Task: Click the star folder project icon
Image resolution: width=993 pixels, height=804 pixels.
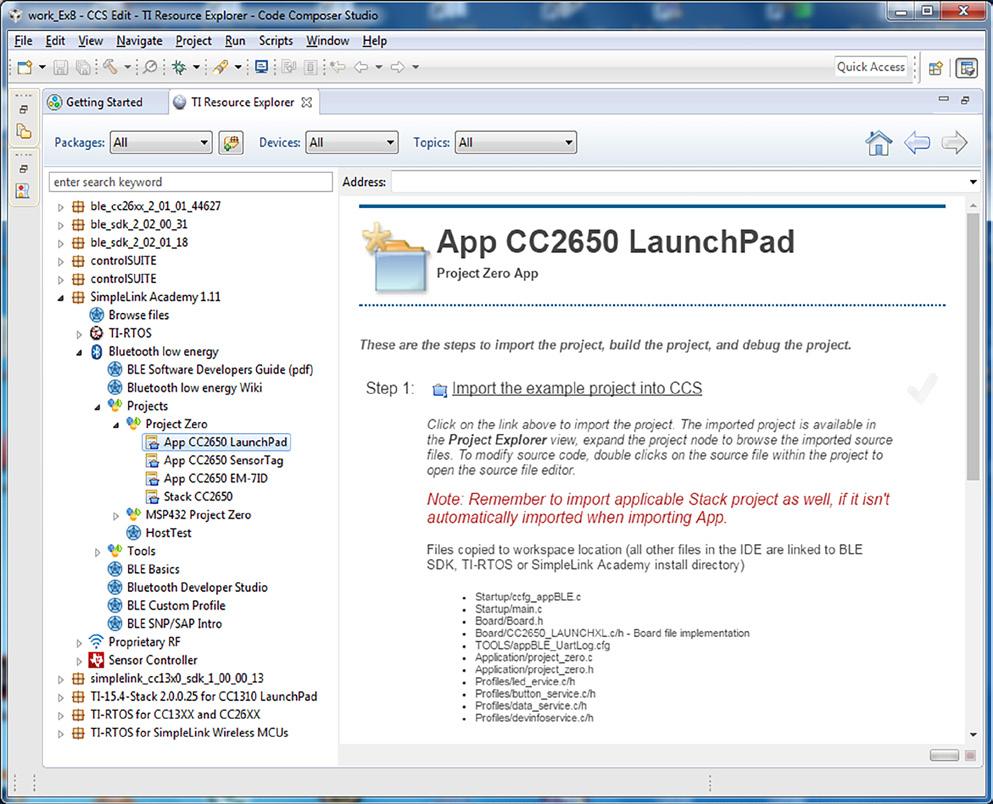Action: pos(394,258)
